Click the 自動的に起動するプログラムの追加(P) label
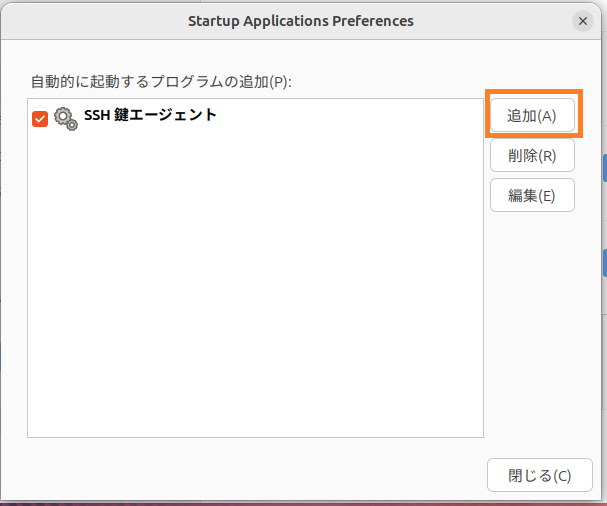 pyautogui.click(x=161, y=80)
